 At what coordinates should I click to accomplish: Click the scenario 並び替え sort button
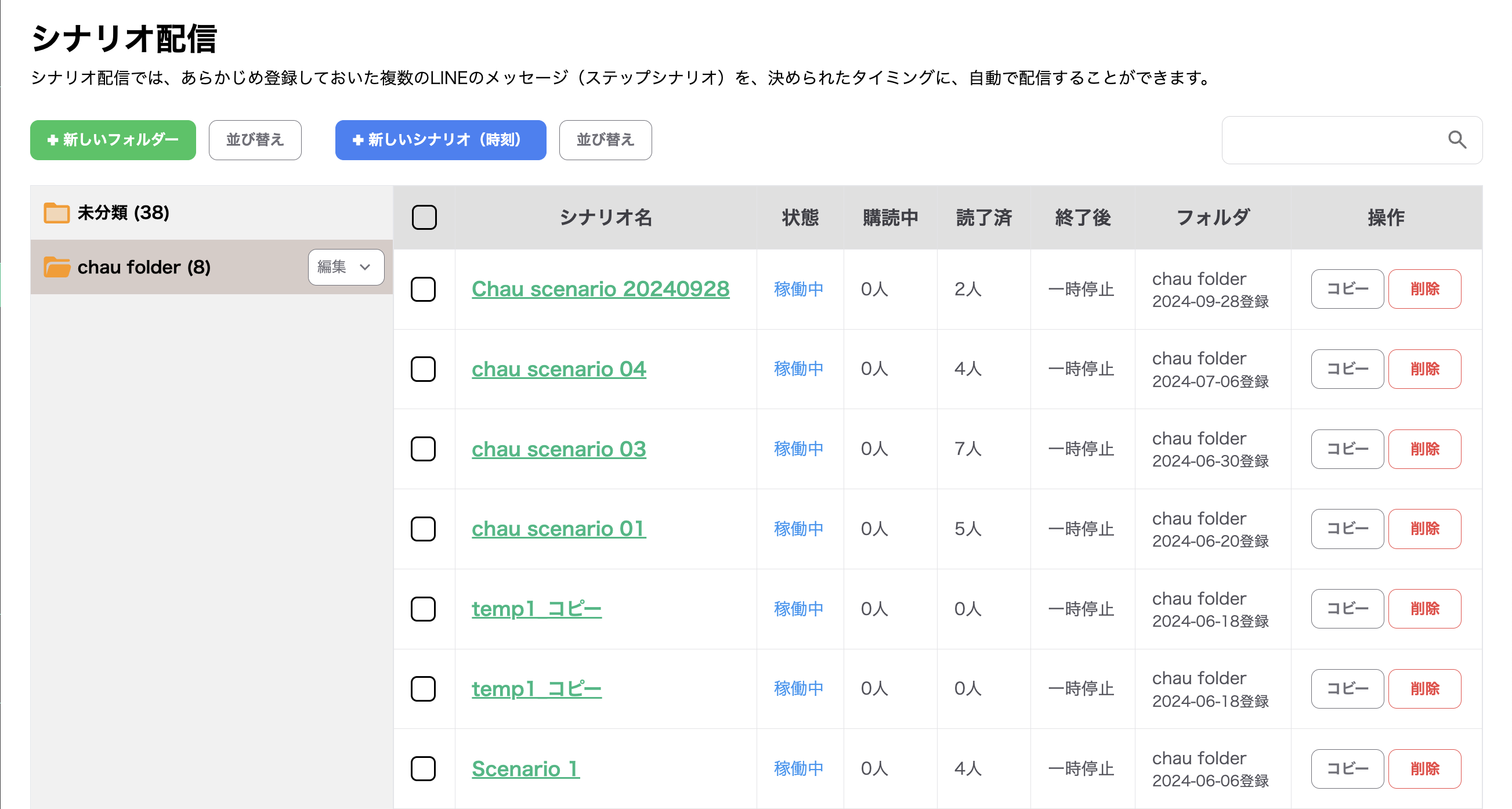pyautogui.click(x=605, y=140)
